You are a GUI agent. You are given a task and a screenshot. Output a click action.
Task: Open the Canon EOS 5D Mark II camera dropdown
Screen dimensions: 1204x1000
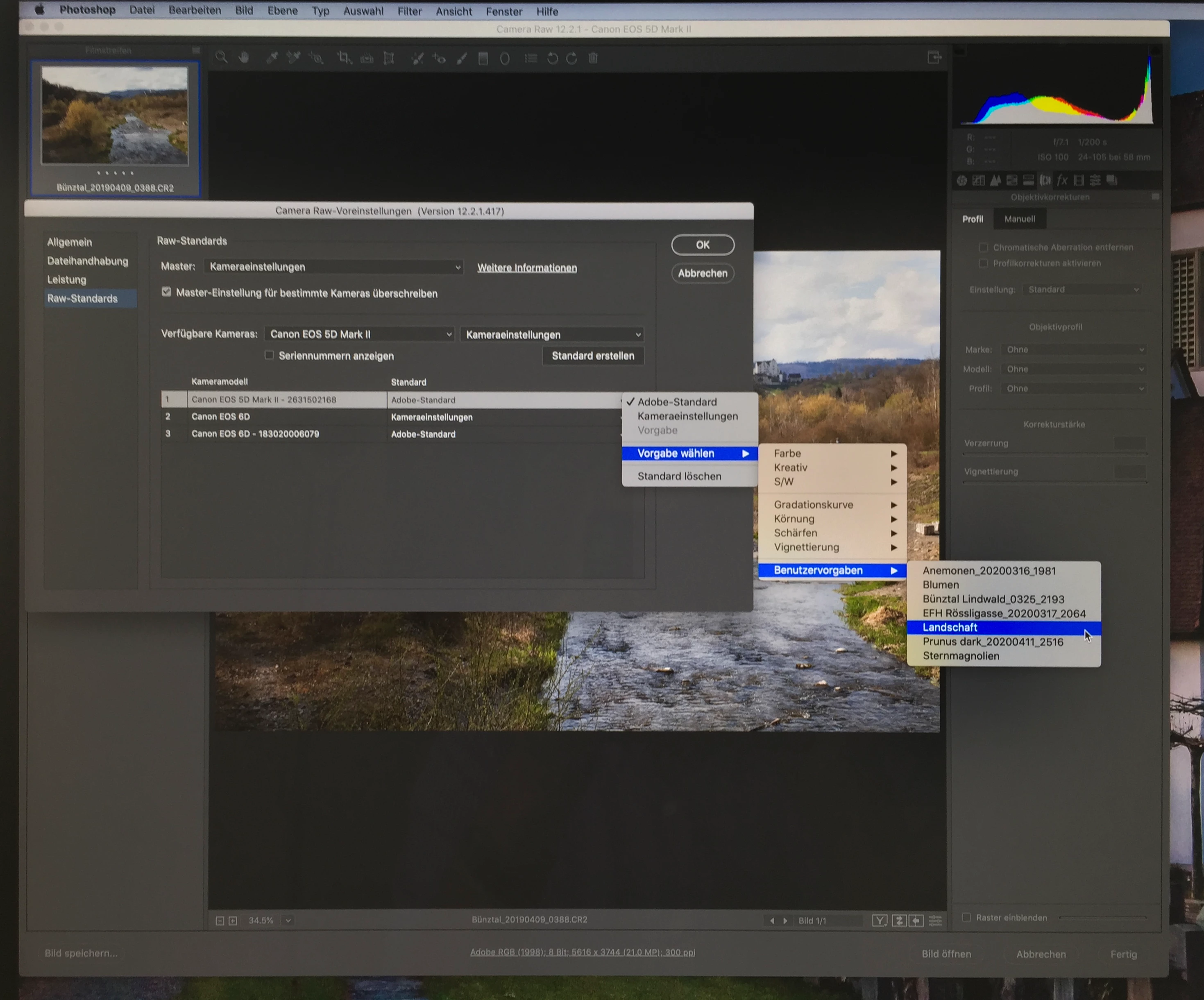(x=360, y=334)
